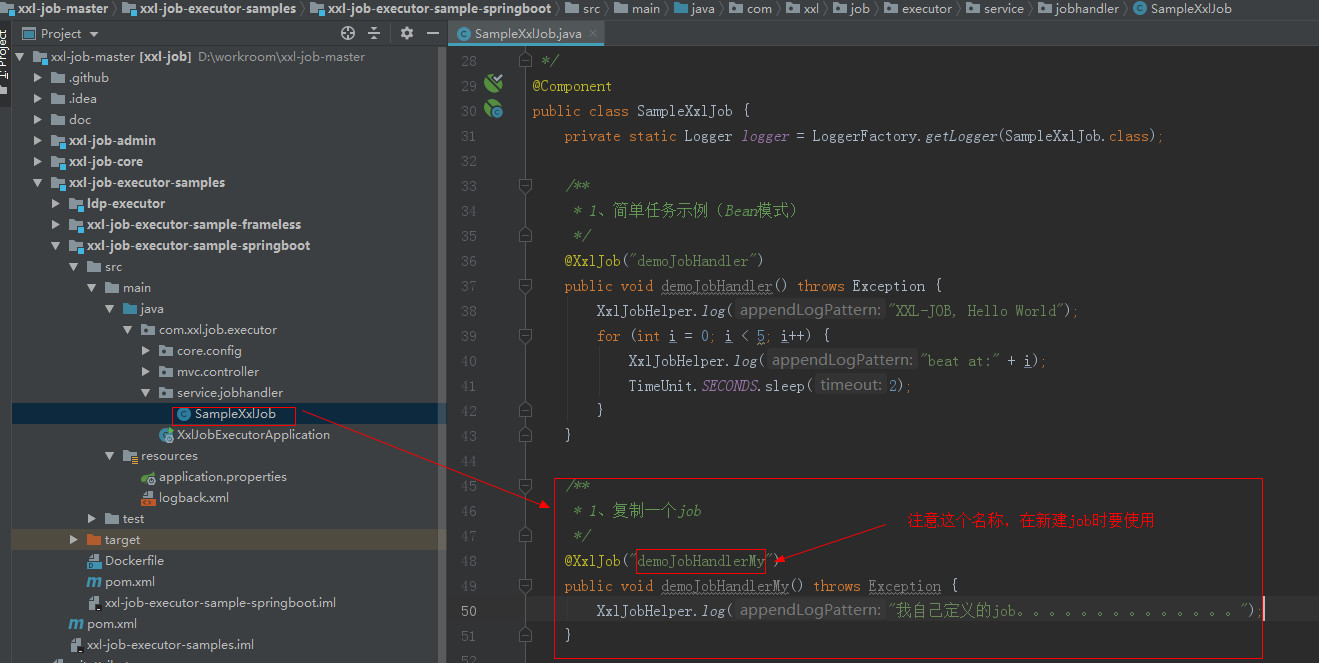Click the SampleXxlJob class file icon in tree
The image size is (1319, 663).
coord(183,414)
